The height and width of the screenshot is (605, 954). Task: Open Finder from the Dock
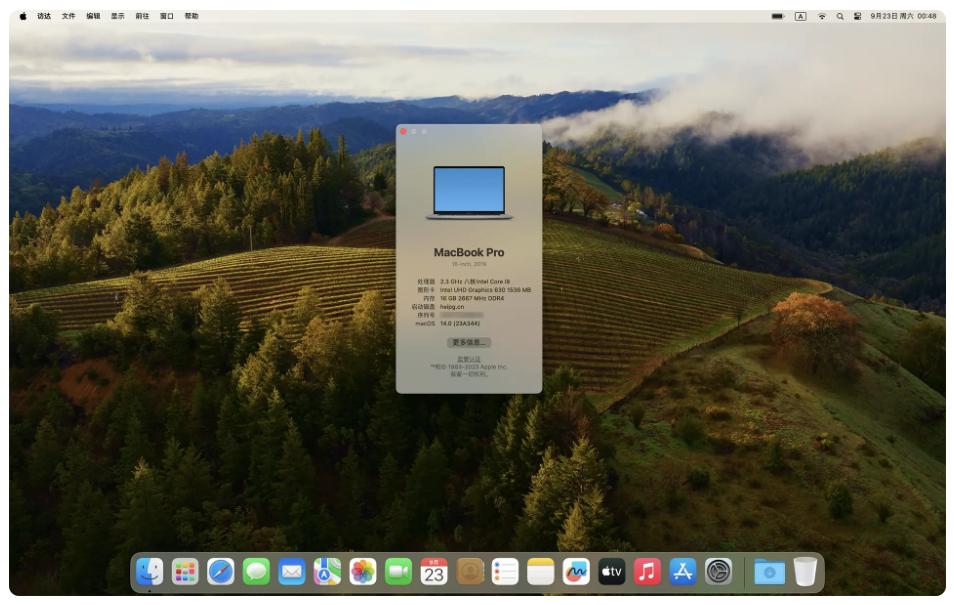tap(150, 572)
